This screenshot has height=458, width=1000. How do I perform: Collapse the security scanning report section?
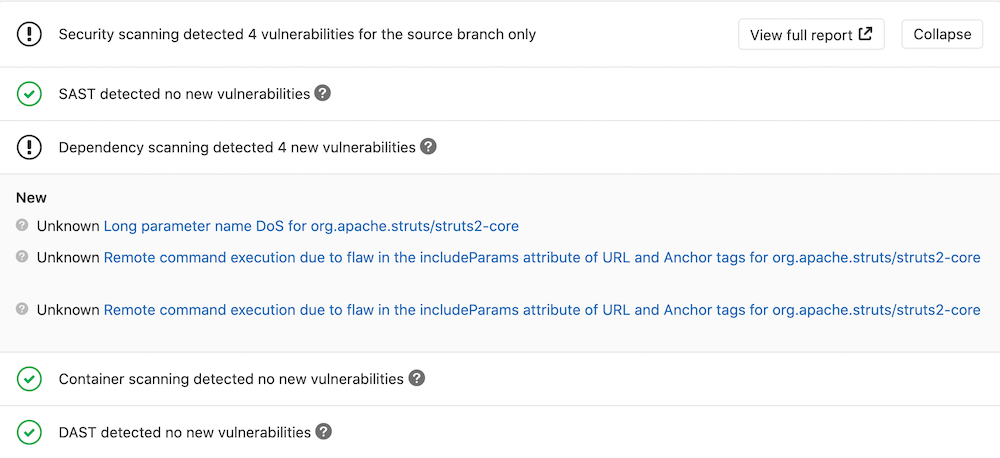pos(942,34)
